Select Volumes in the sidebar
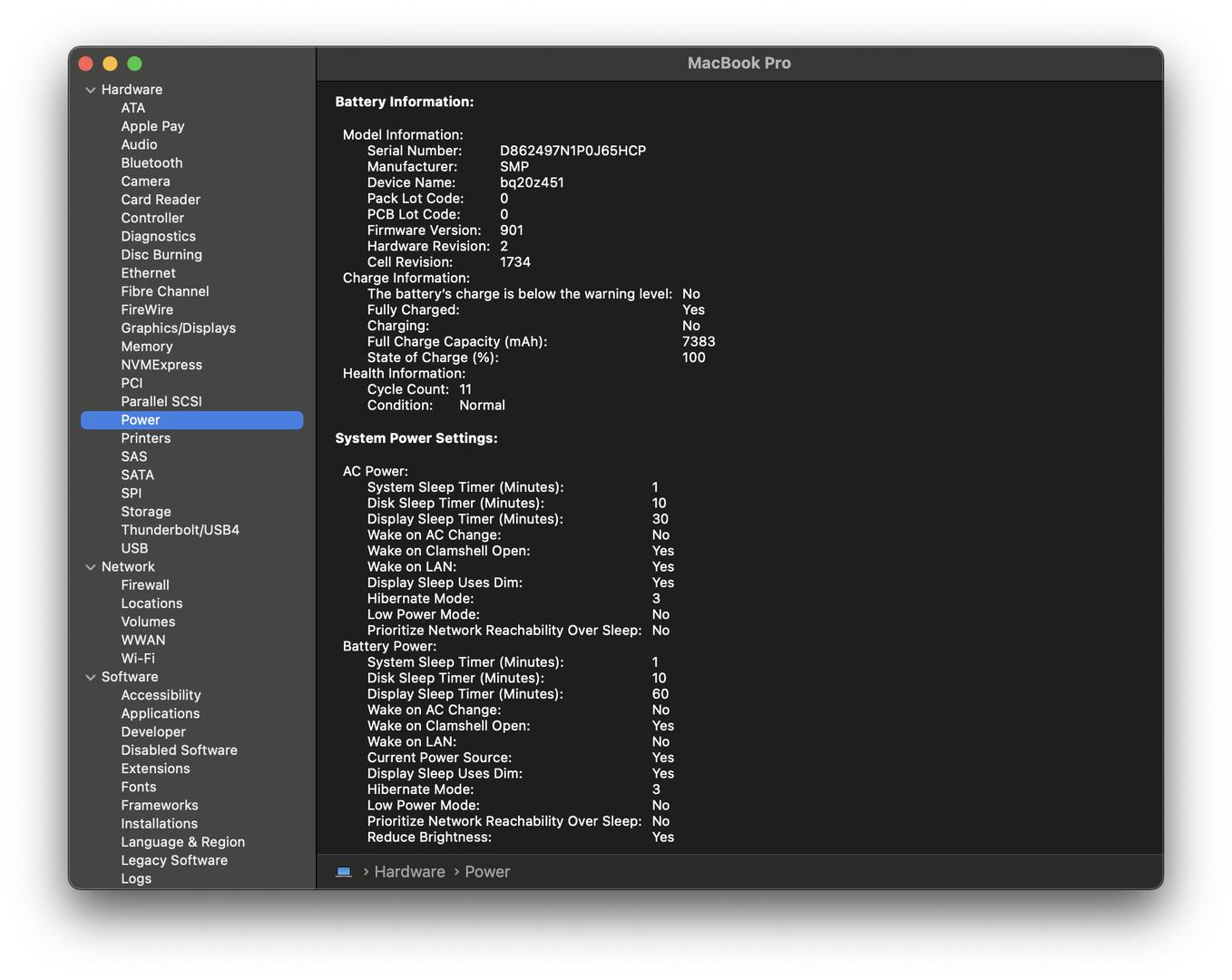 148,622
